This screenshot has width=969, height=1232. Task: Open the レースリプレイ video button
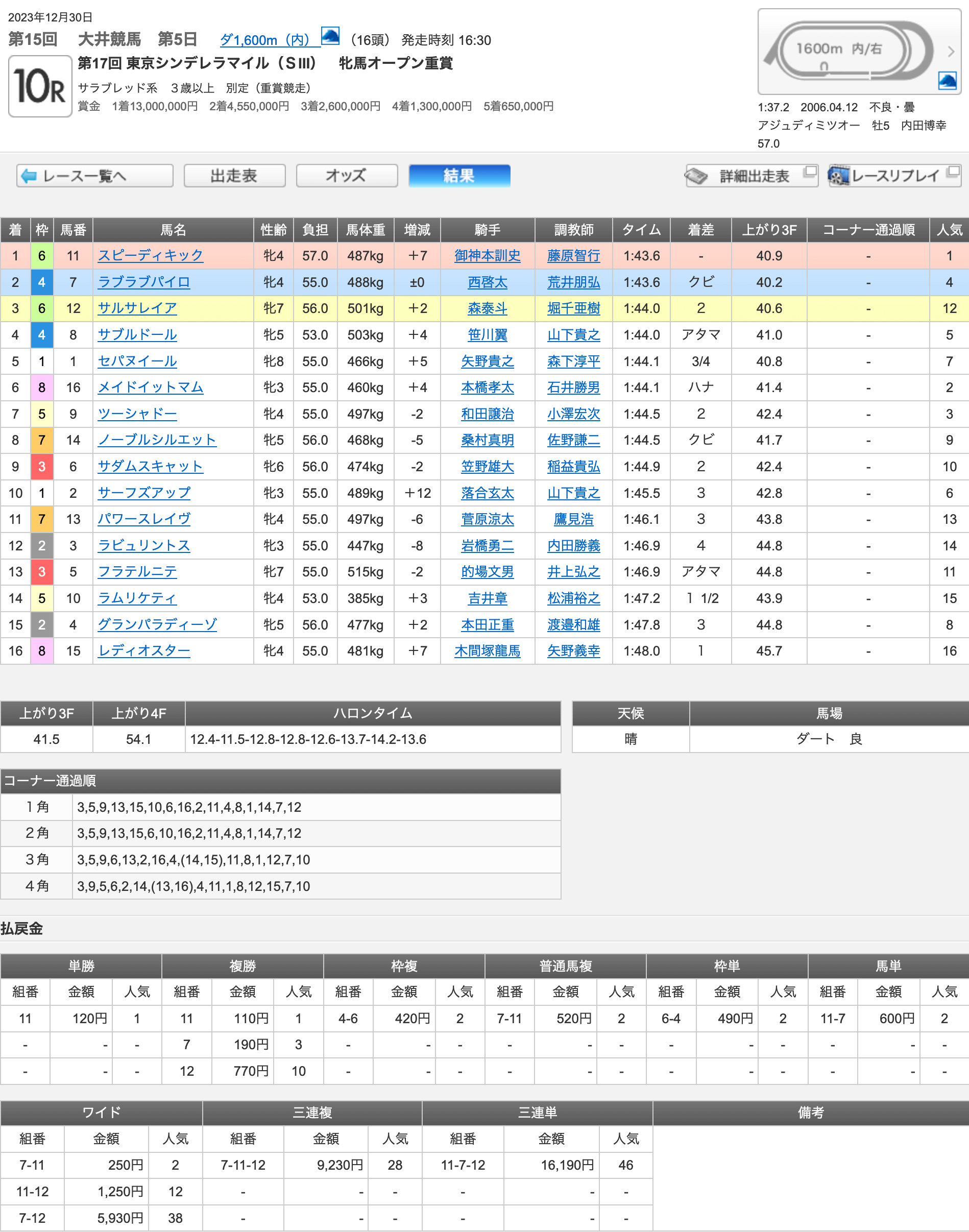coord(894,176)
